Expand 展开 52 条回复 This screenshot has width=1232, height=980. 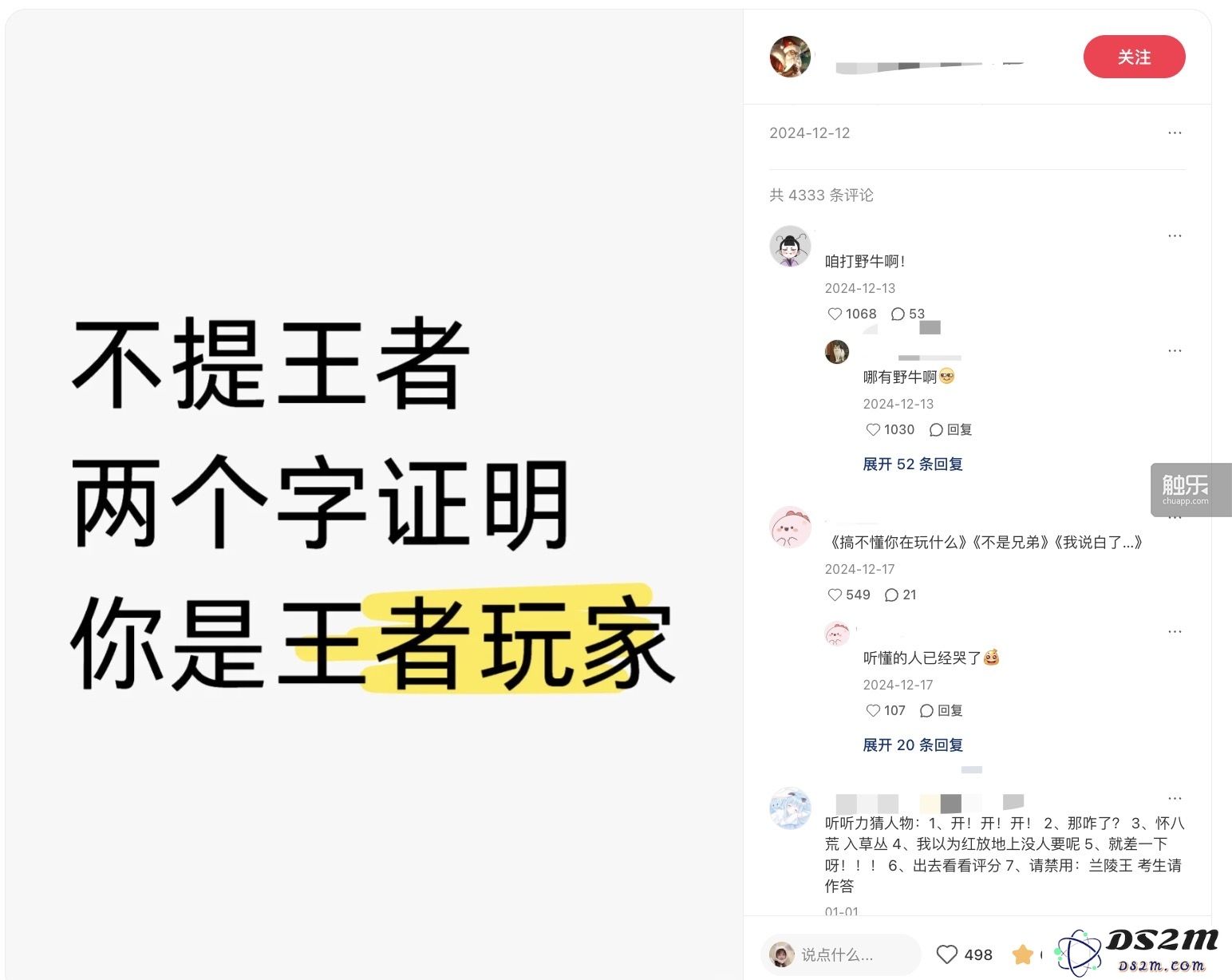913,464
